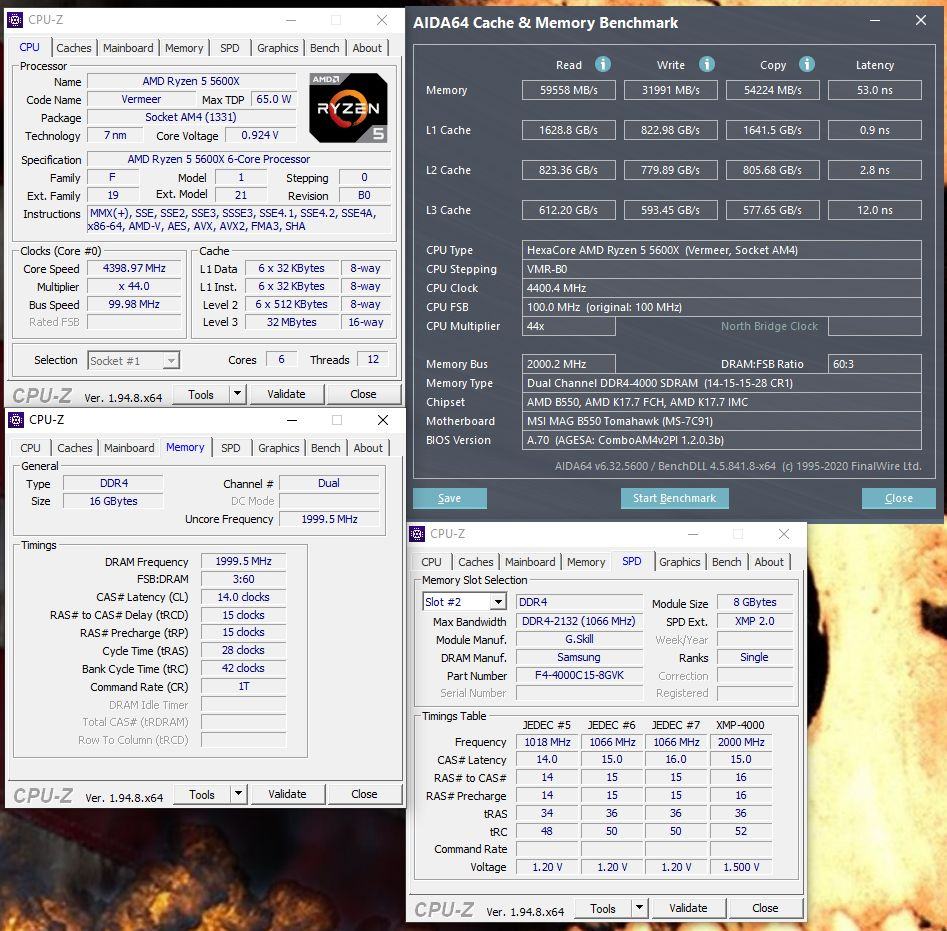Click the Threads value 12 field
The image size is (947, 931).
373,359
